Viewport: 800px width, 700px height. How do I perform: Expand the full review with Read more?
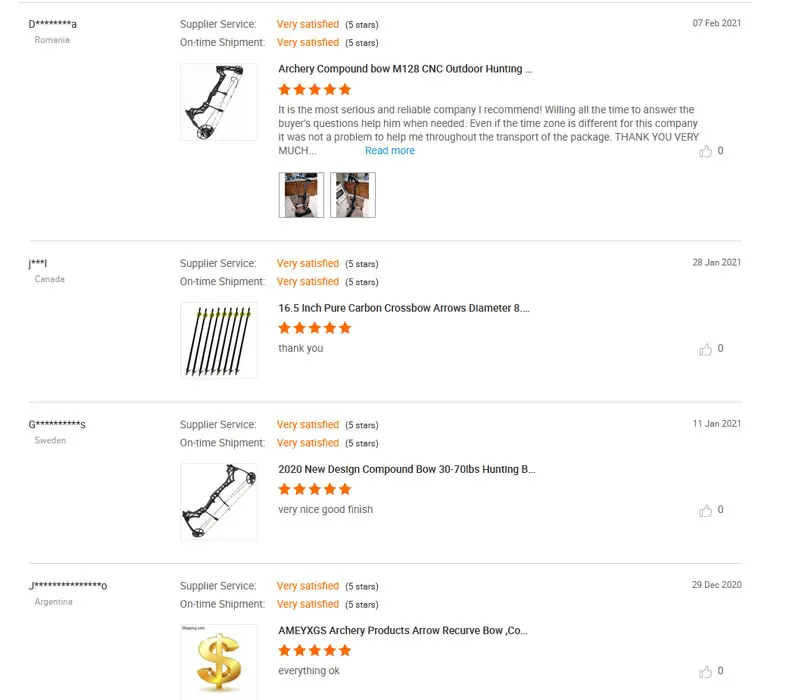coord(389,151)
